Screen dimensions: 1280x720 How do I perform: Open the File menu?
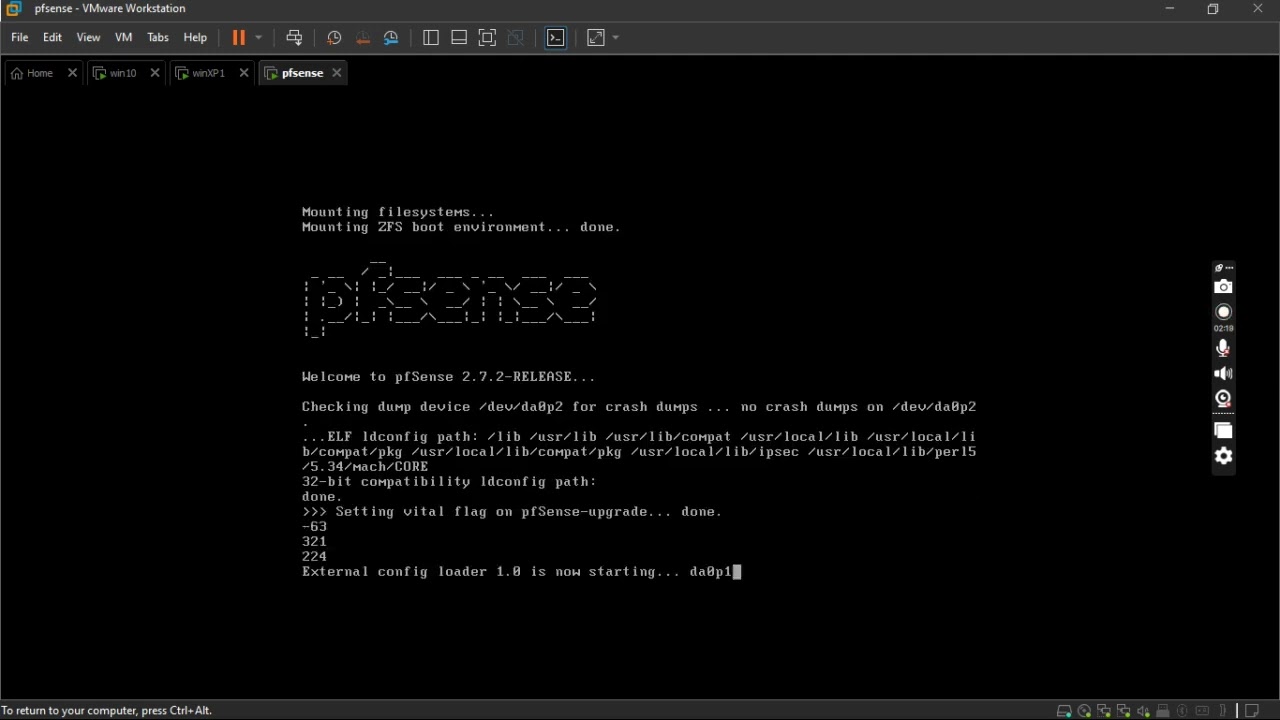point(19,38)
